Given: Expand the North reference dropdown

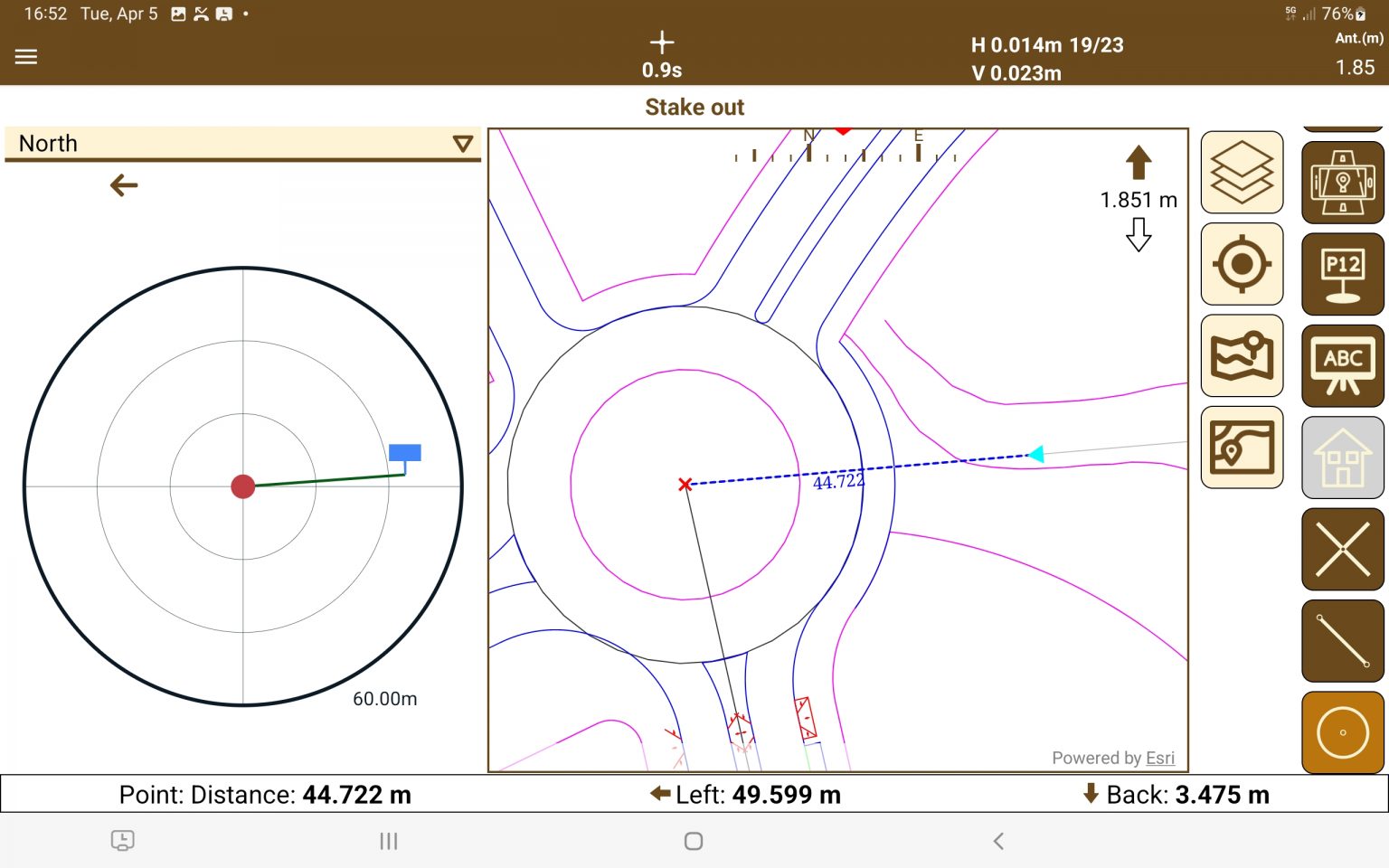Looking at the screenshot, I should click(x=242, y=144).
